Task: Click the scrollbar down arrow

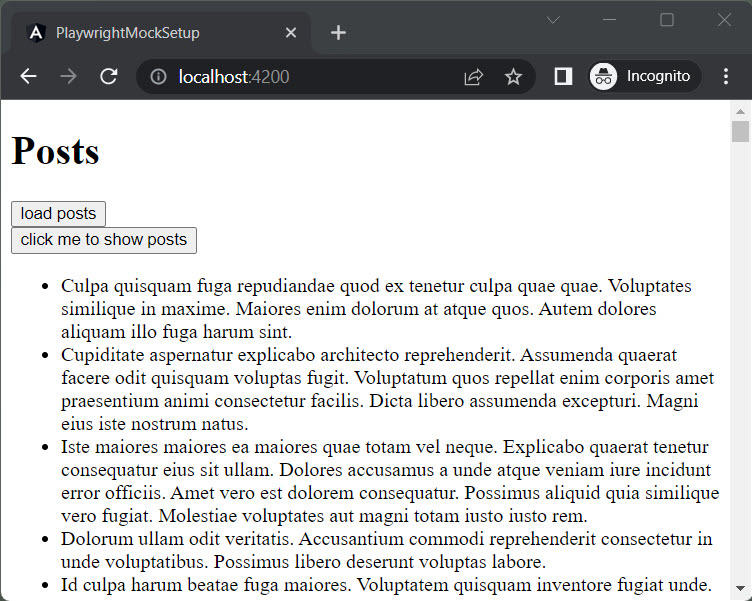Action: 740,588
